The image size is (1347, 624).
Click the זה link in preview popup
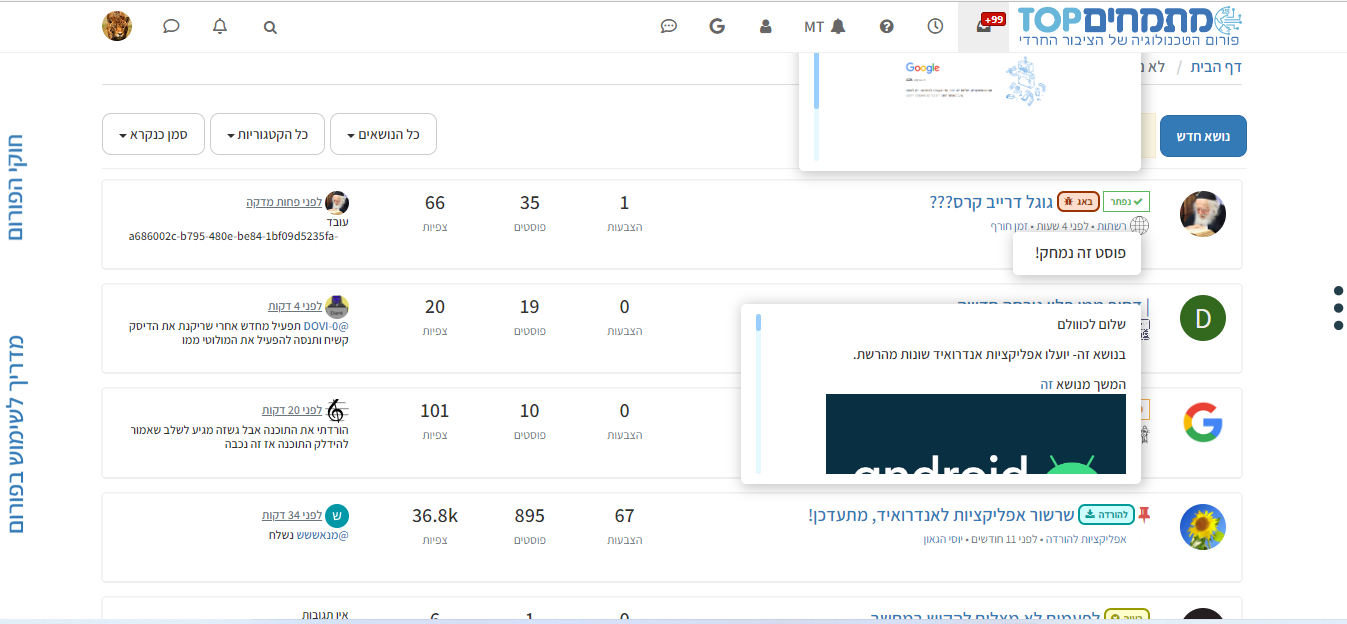click(1046, 384)
